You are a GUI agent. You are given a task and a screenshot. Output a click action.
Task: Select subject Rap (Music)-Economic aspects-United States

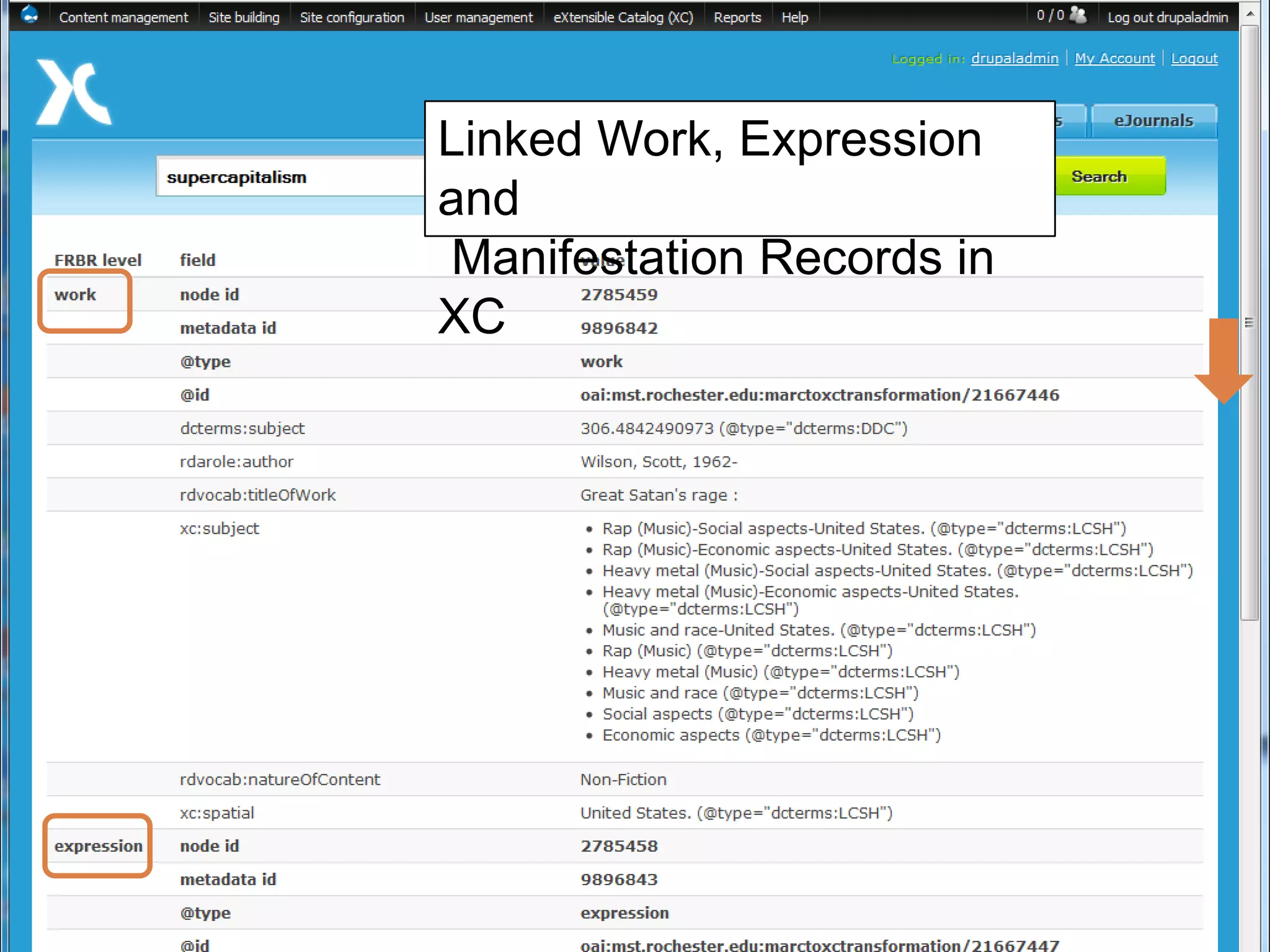coord(877,550)
